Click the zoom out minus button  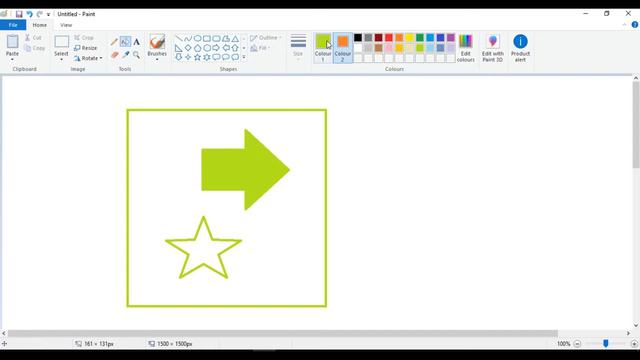pyautogui.click(x=577, y=344)
